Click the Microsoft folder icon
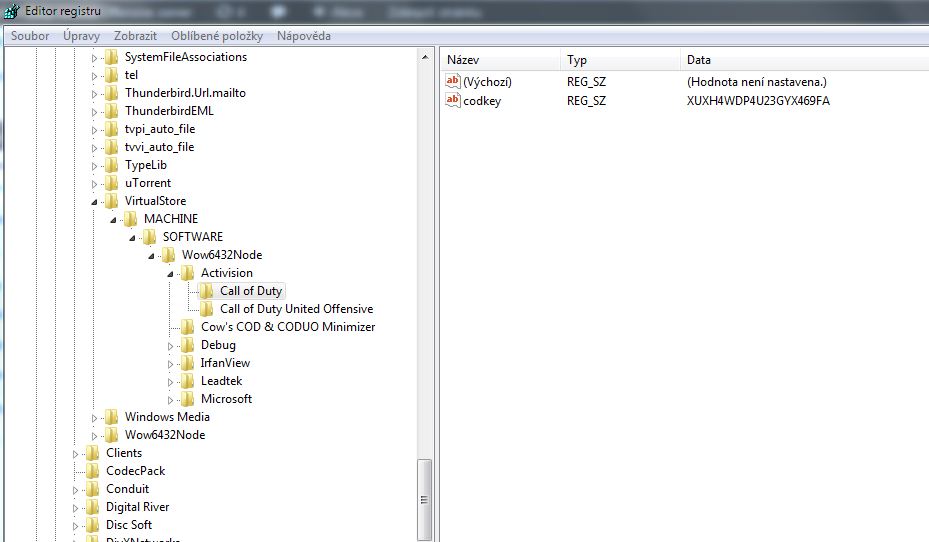929x542 pixels. pyautogui.click(x=187, y=399)
